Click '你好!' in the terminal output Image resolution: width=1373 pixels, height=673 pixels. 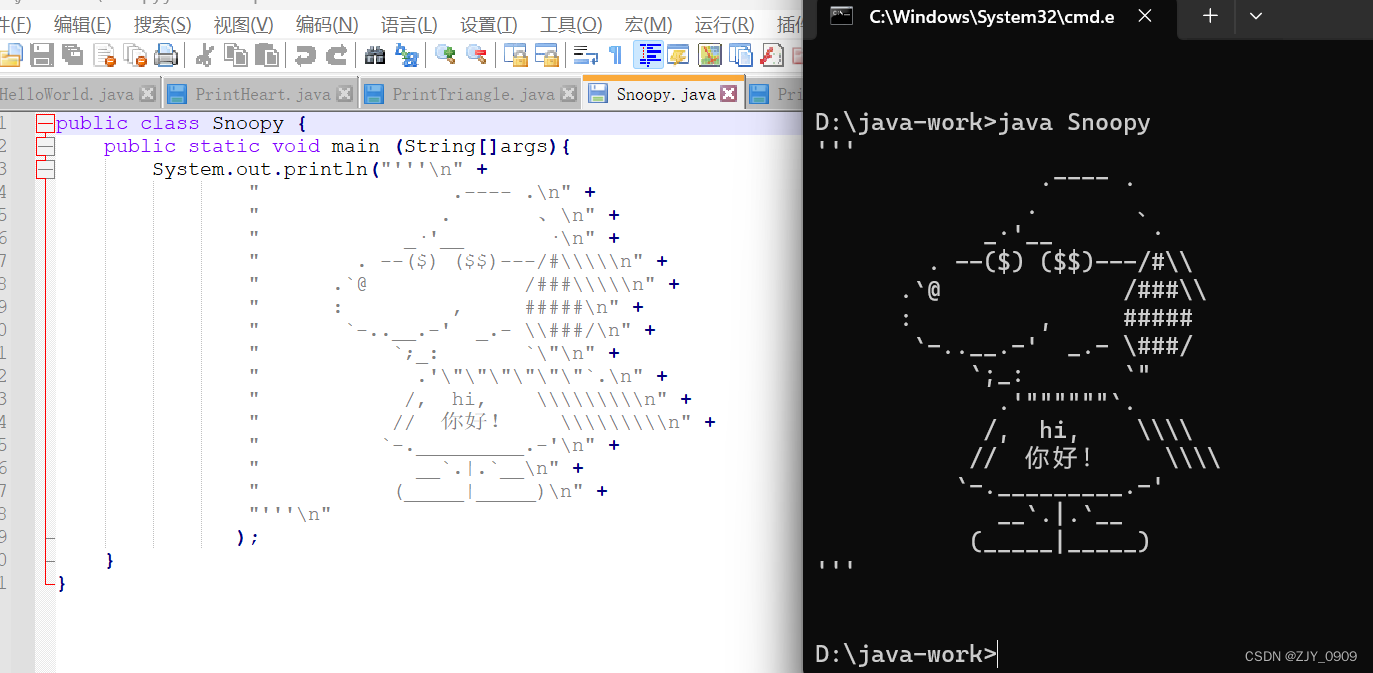click(1059, 457)
